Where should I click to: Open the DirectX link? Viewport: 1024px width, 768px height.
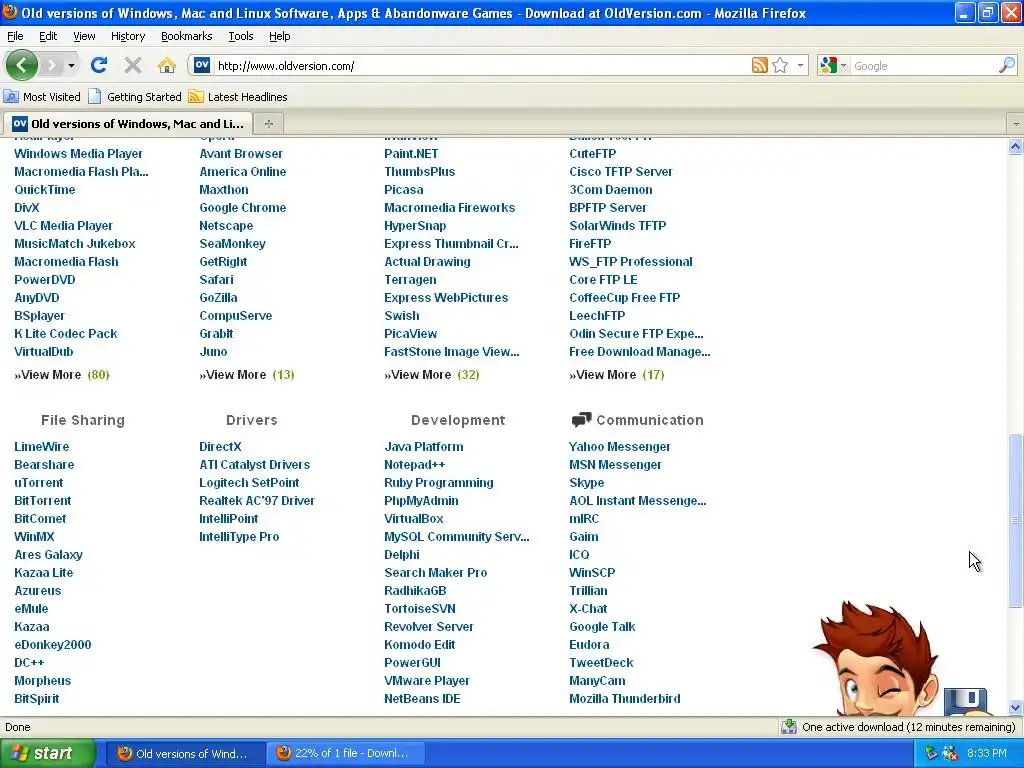click(220, 447)
